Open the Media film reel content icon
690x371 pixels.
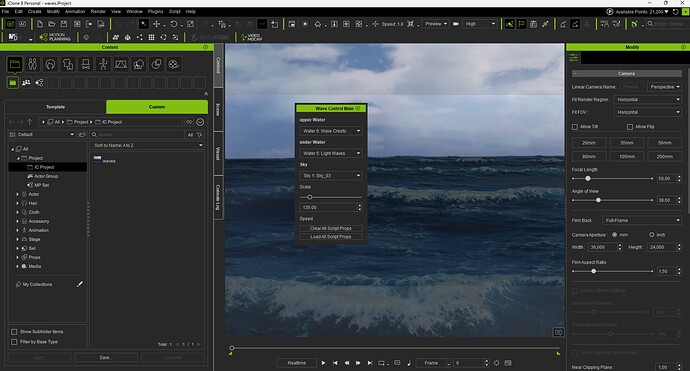pos(173,64)
